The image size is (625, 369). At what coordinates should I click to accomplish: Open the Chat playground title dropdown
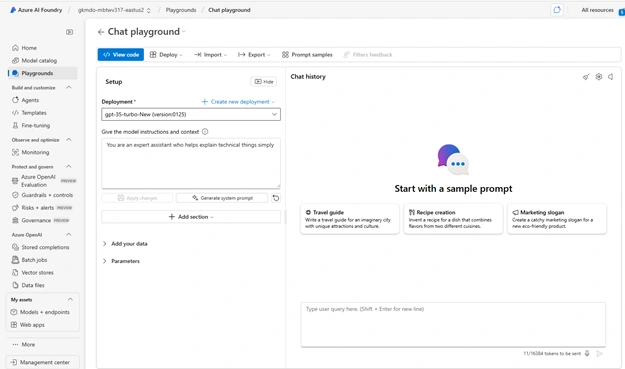[184, 32]
